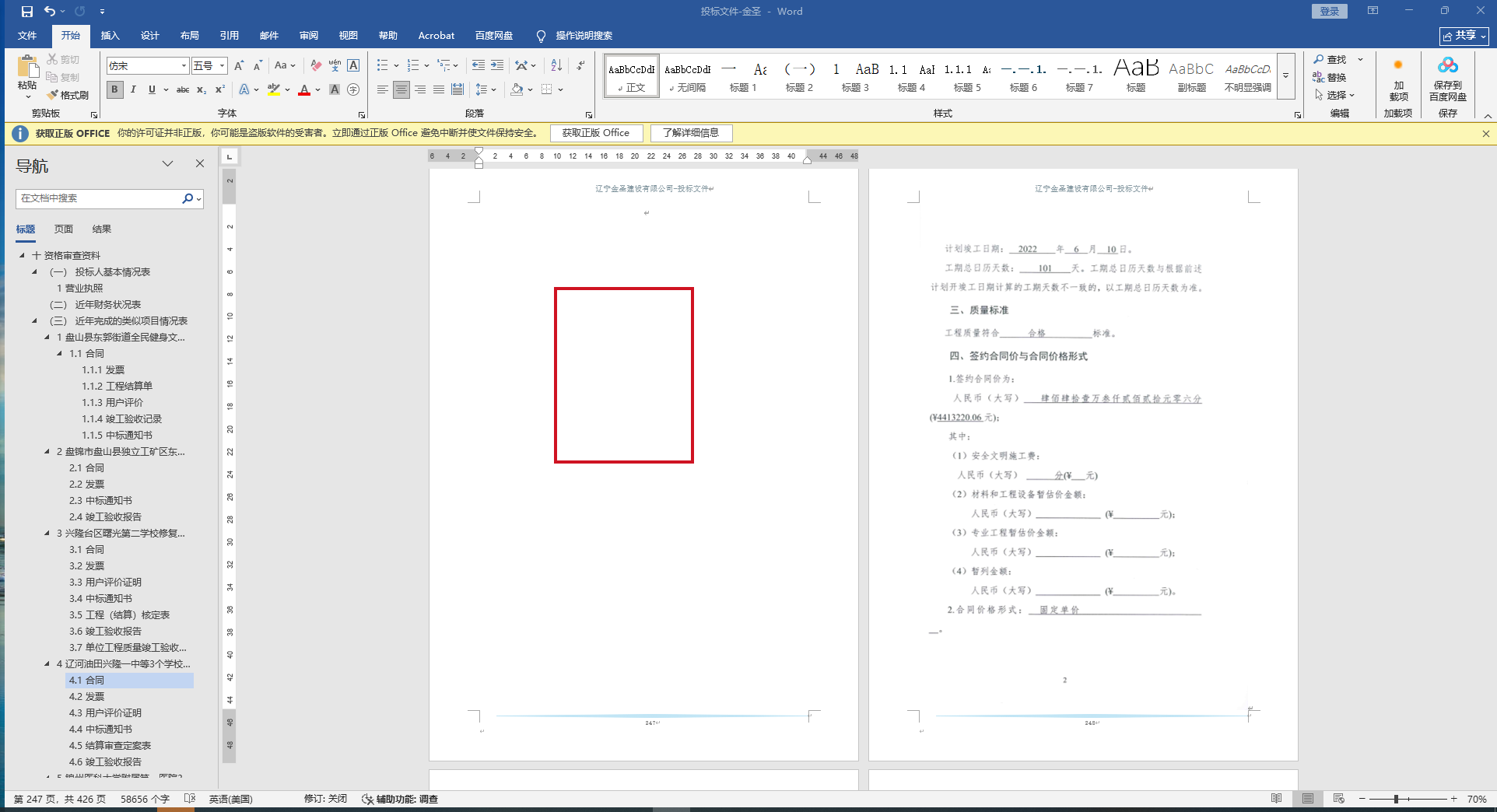Apply text highlight color

point(273,89)
